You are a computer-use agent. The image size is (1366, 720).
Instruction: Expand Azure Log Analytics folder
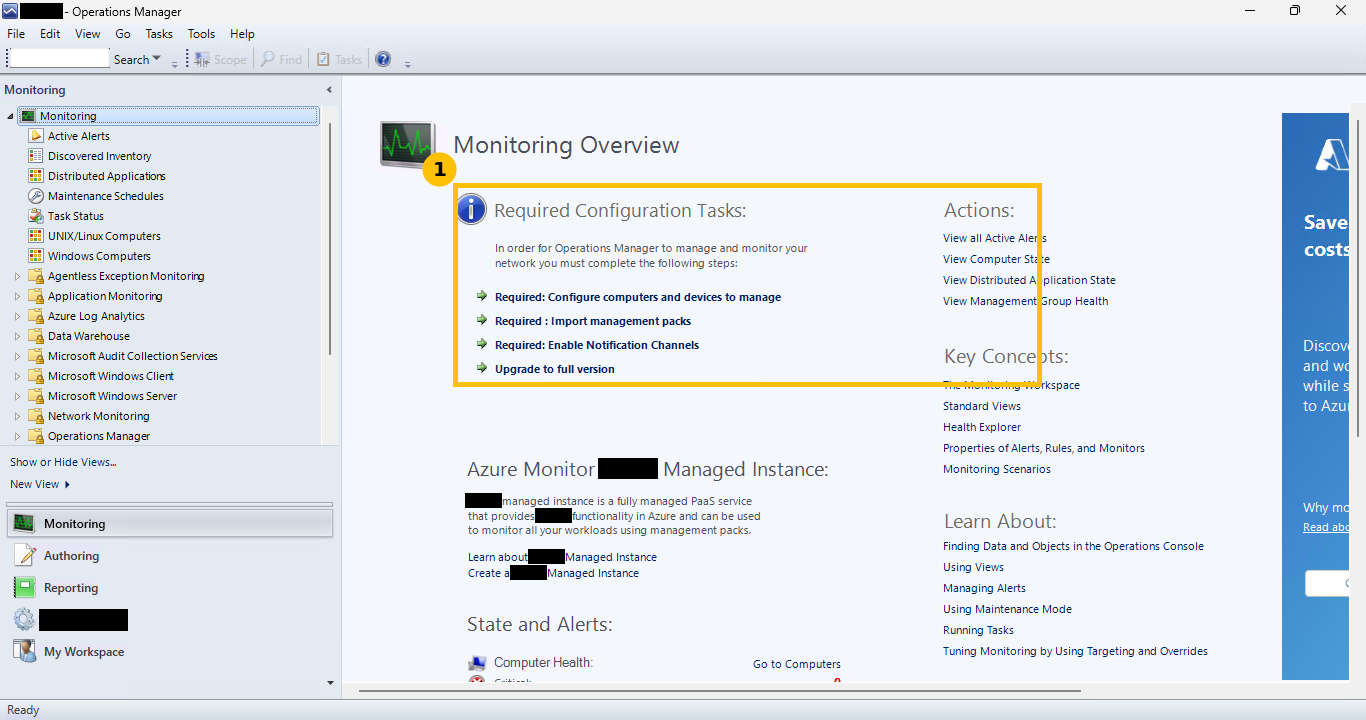17,316
